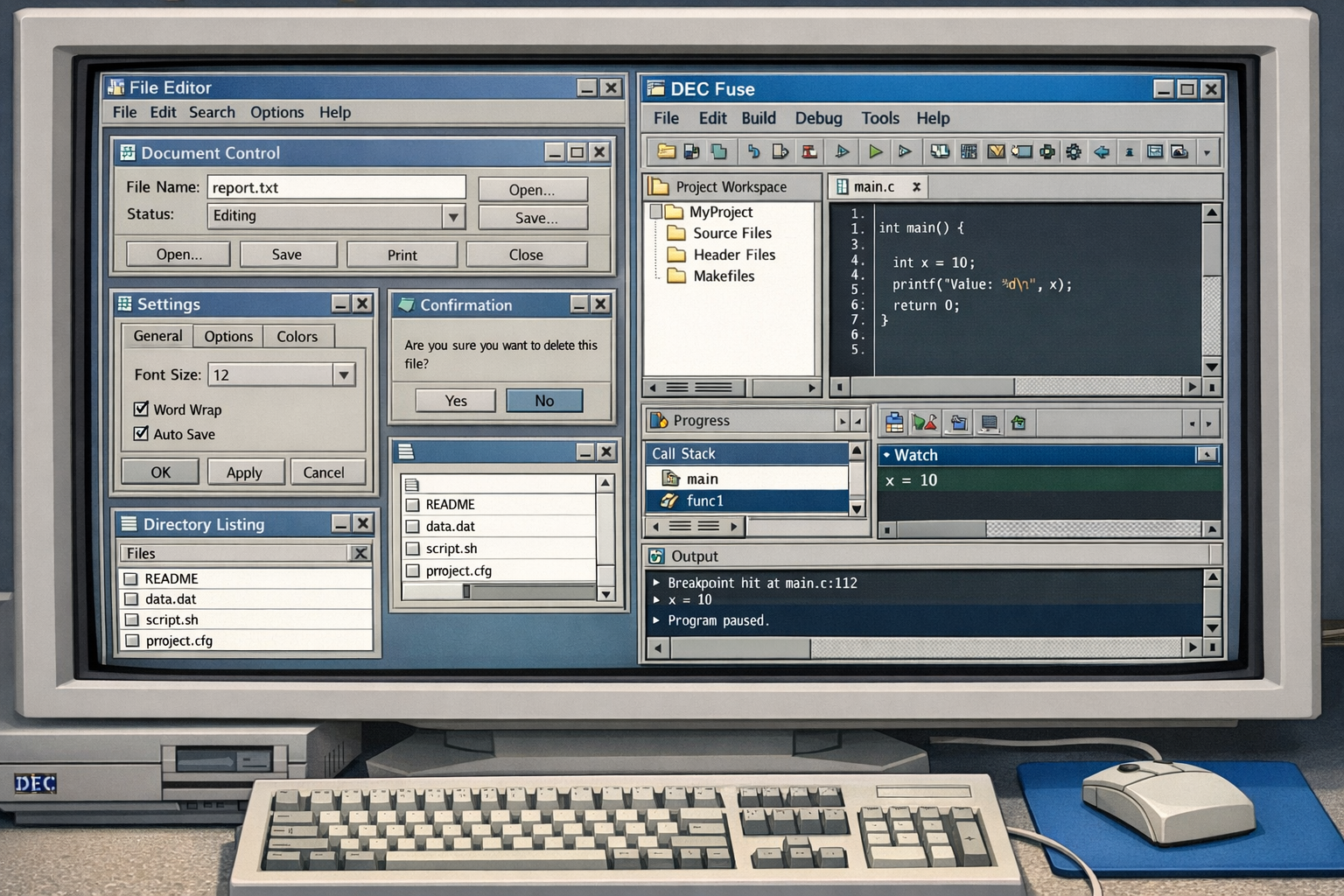Select the open-folder icon in the Fuse toolbar
The image size is (1344, 896).
[x=665, y=150]
